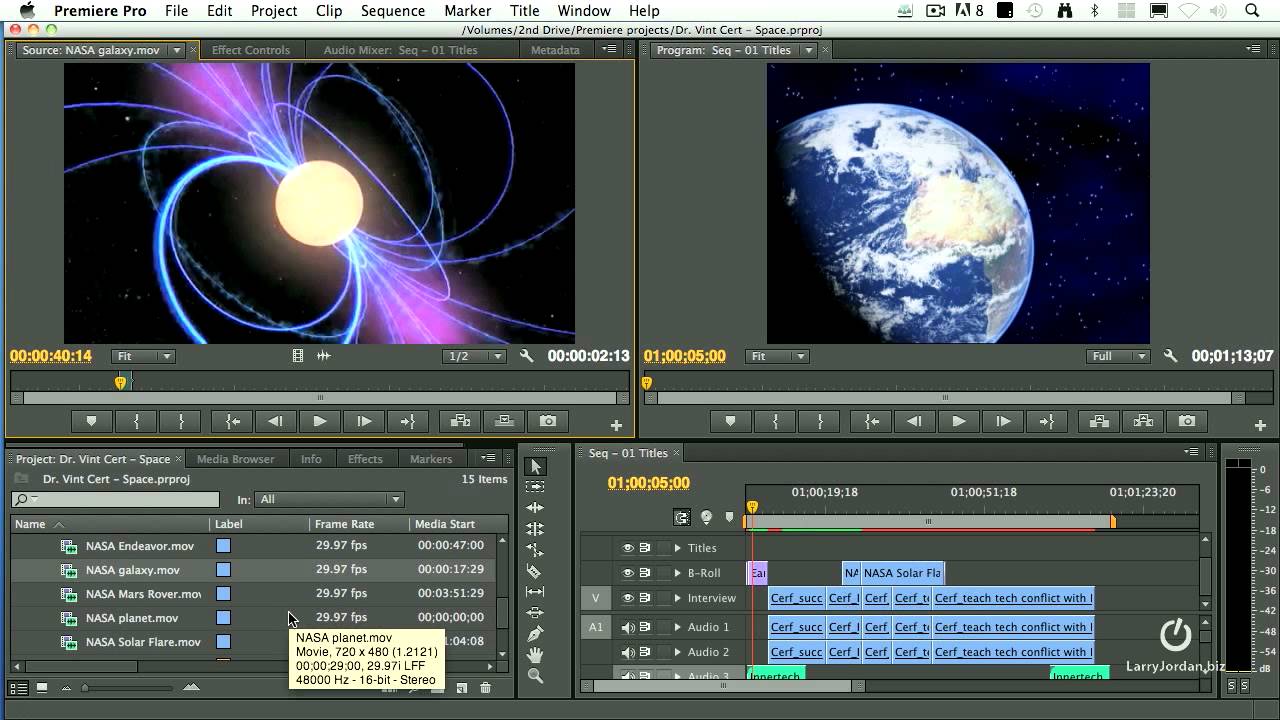Click Insert button in Source monitor
Viewport: 1280px width, 720px height.
tap(460, 421)
